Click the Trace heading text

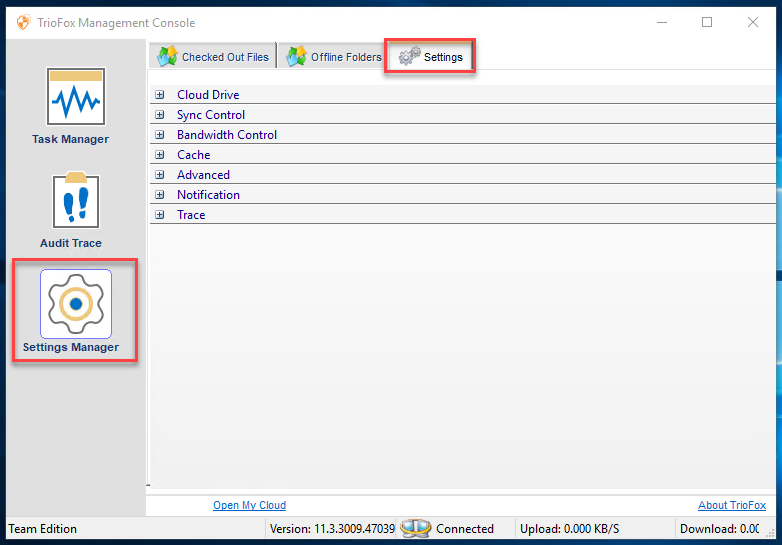(x=191, y=214)
